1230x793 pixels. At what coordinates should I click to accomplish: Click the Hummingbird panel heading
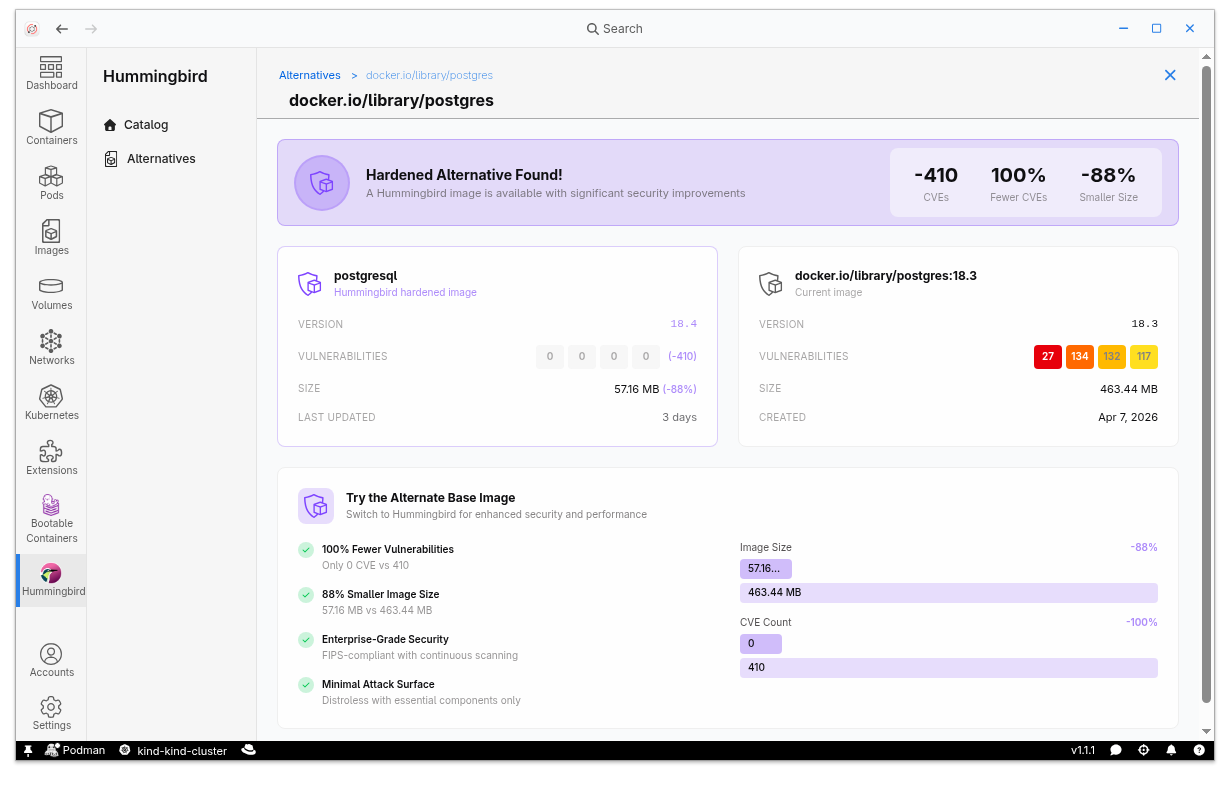[x=155, y=77]
